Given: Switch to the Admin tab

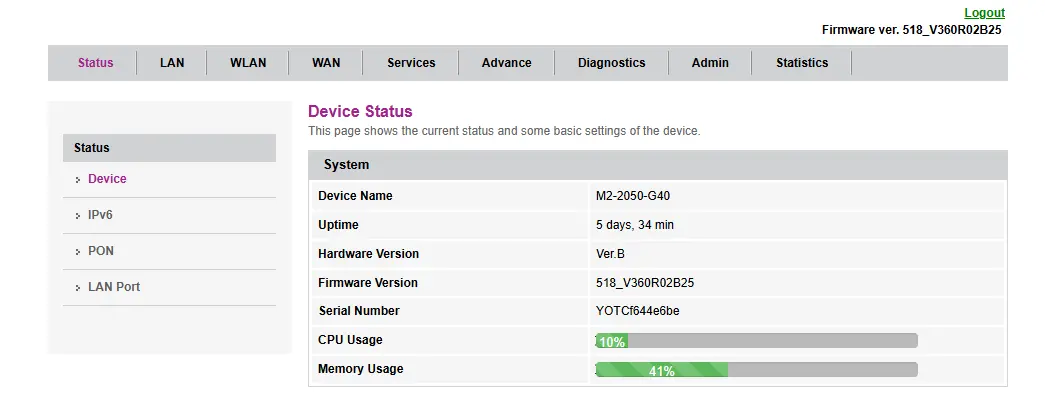Looking at the screenshot, I should (x=710, y=63).
